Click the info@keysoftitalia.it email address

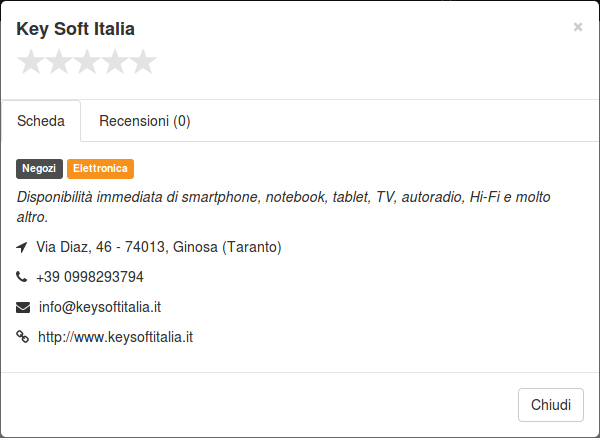[x=100, y=307]
